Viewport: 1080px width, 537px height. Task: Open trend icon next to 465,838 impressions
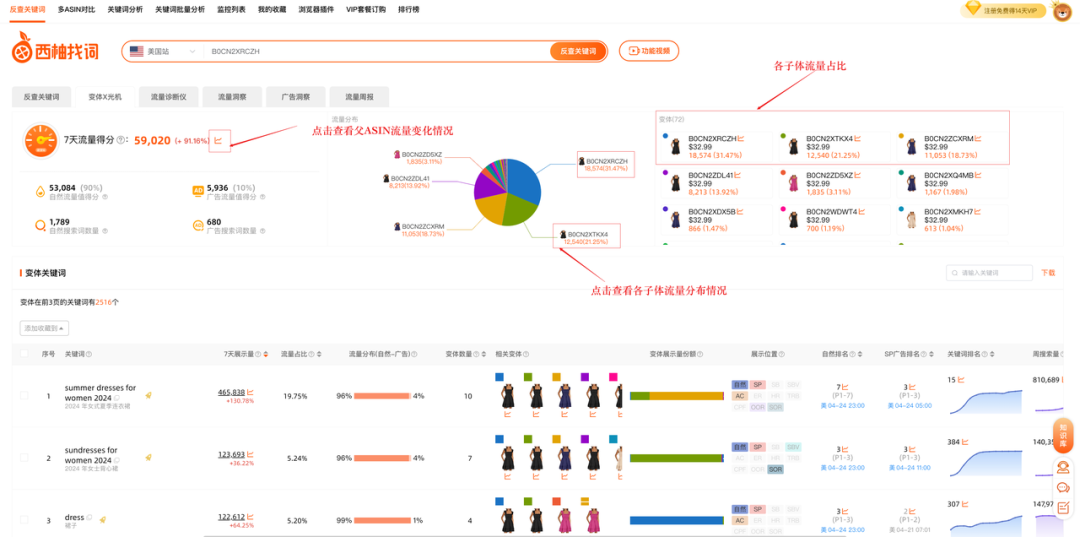tap(250, 392)
